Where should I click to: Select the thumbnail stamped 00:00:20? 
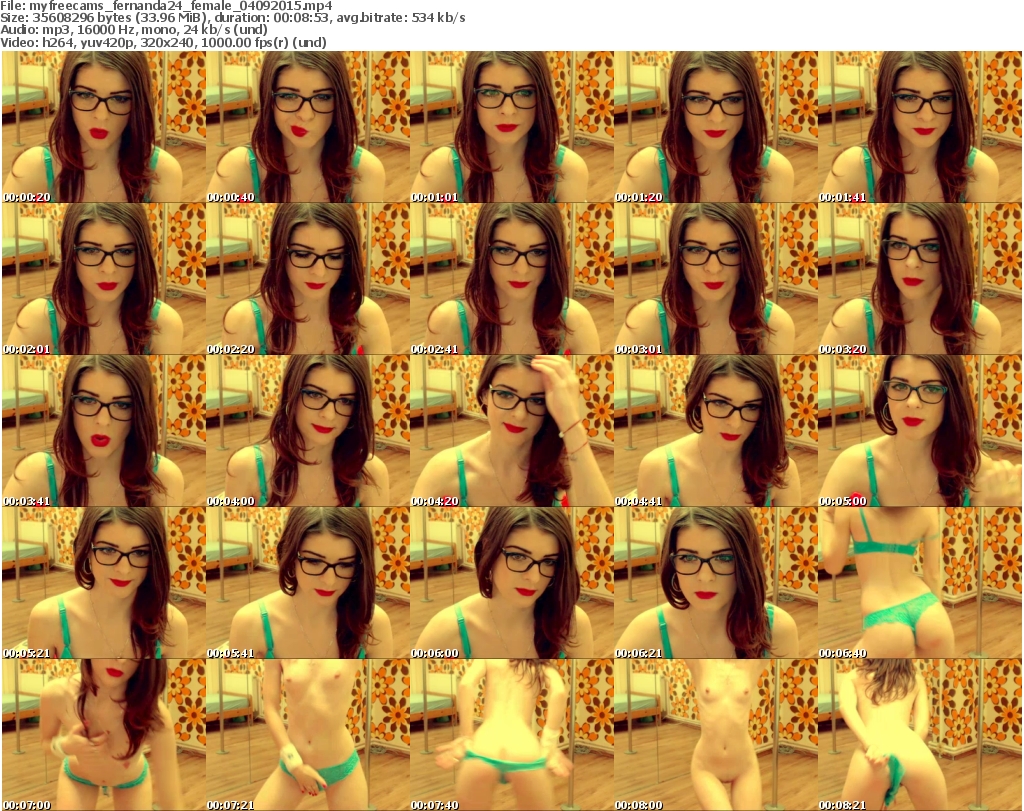(x=104, y=127)
